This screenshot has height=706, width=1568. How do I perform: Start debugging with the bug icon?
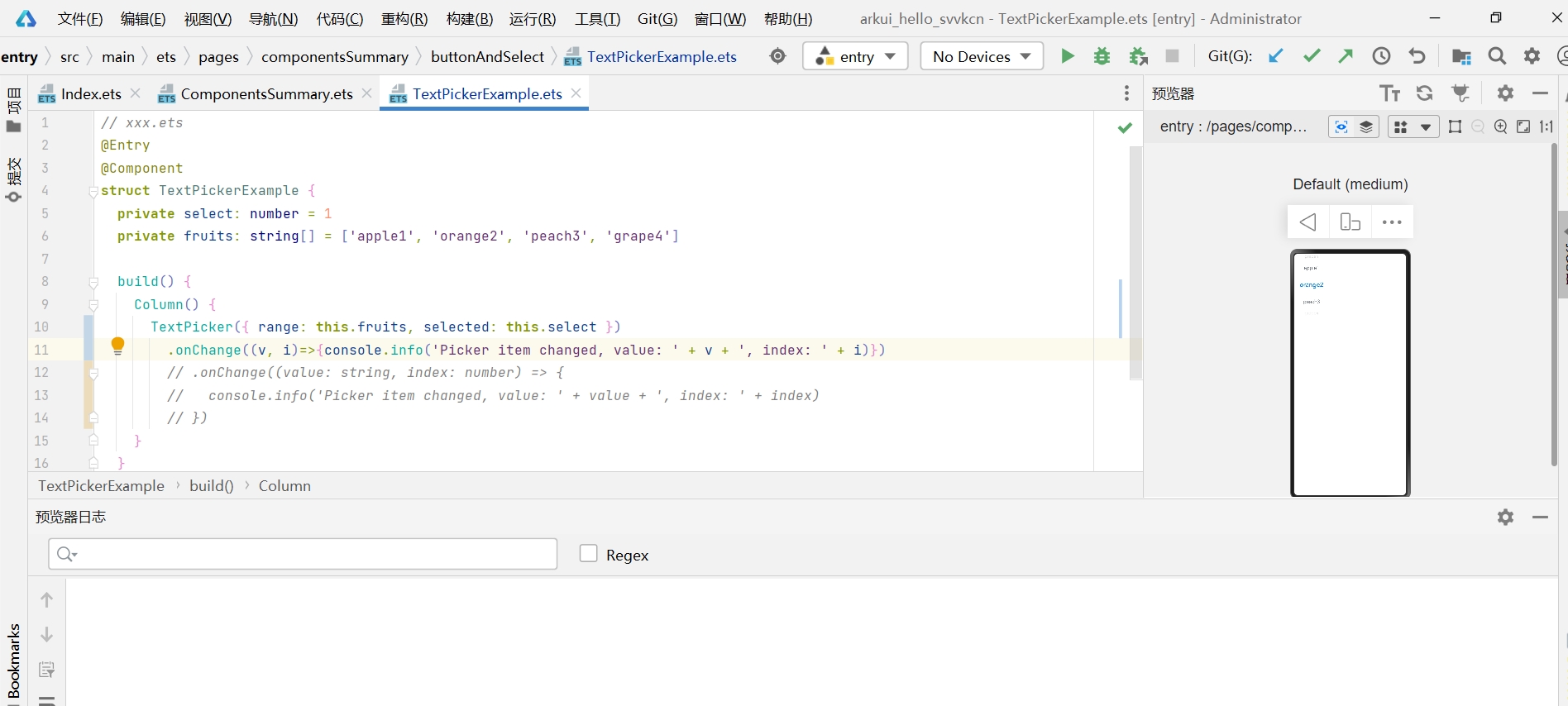1102,56
